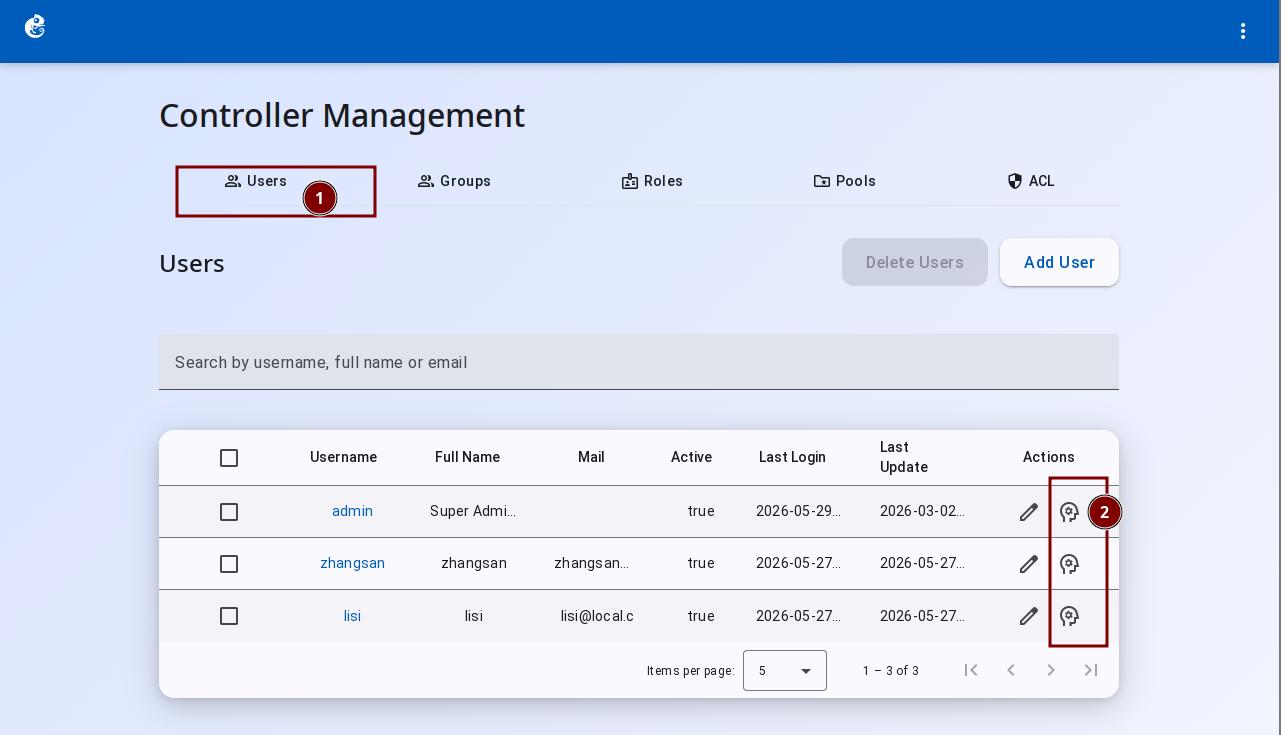Click the Last Update column header

[x=904, y=457]
